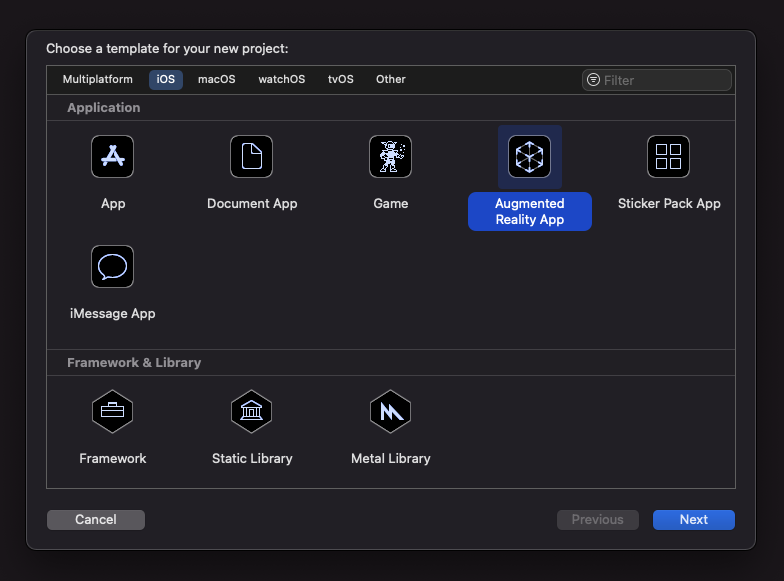
Task: Click the Previous button
Action: (597, 520)
